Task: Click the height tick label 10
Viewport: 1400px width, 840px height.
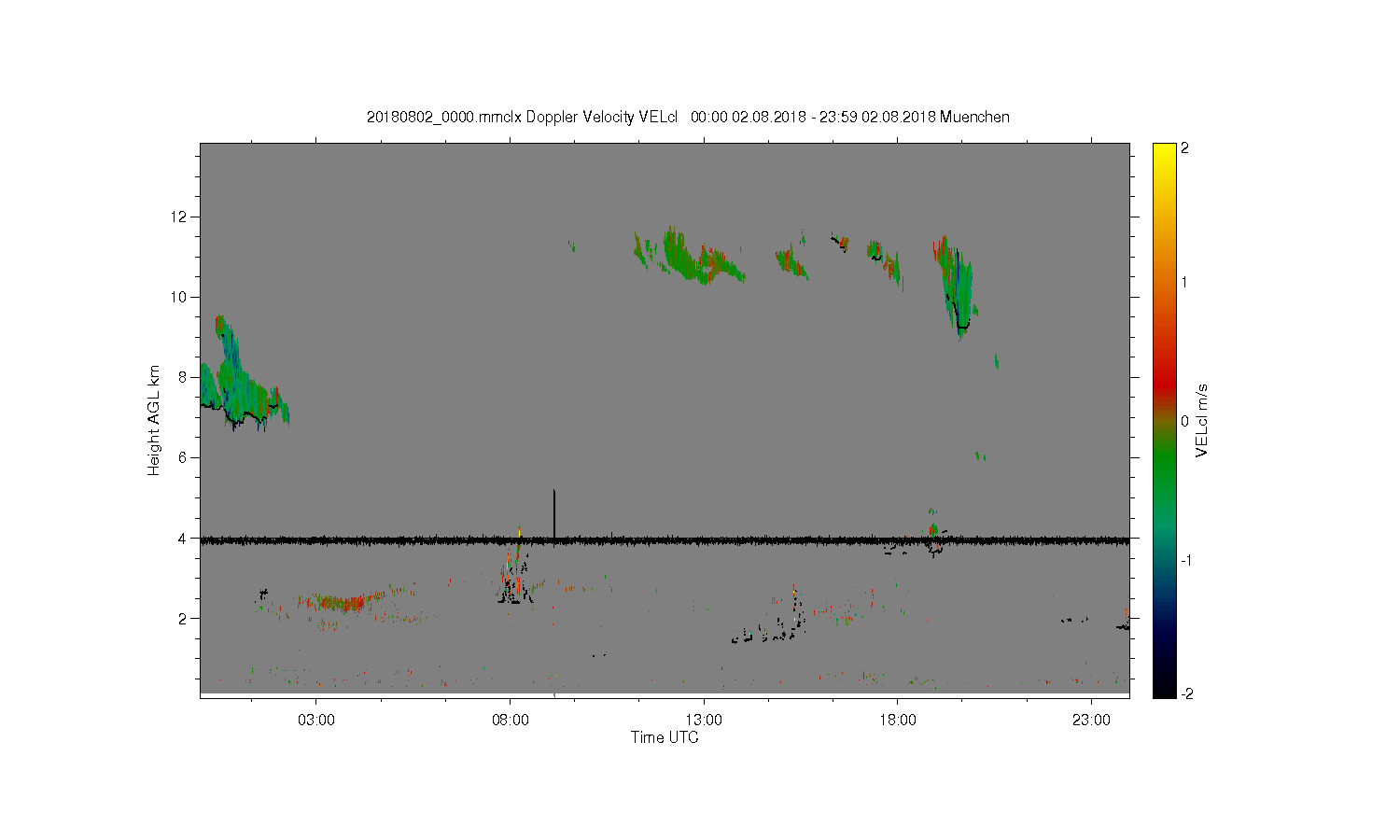Action: coord(181,297)
